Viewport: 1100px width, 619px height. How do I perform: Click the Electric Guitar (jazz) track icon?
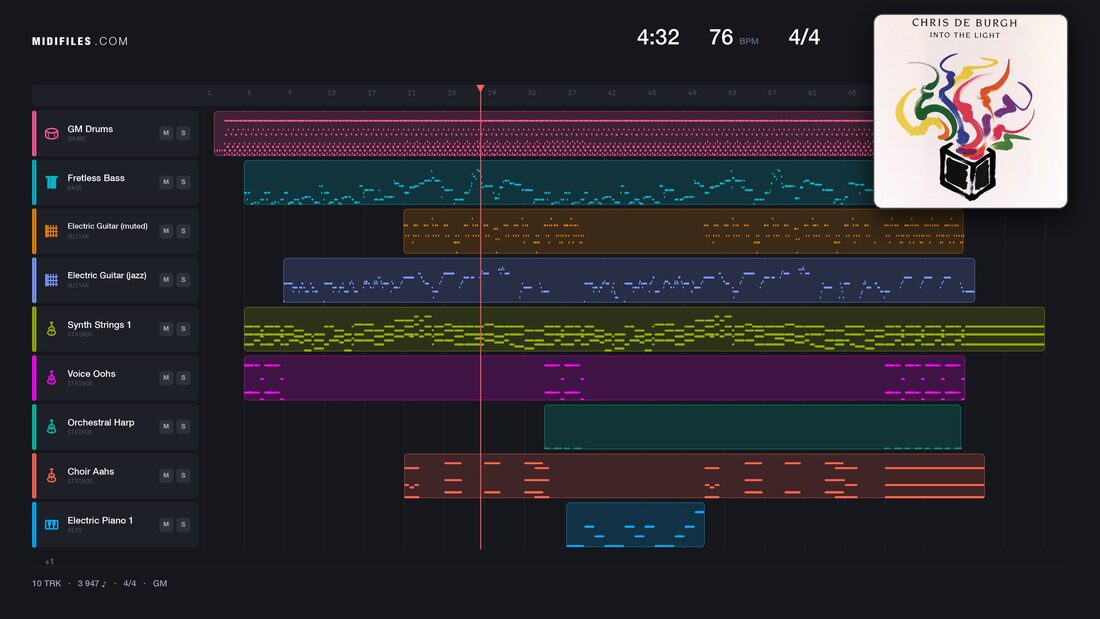[x=51, y=280]
